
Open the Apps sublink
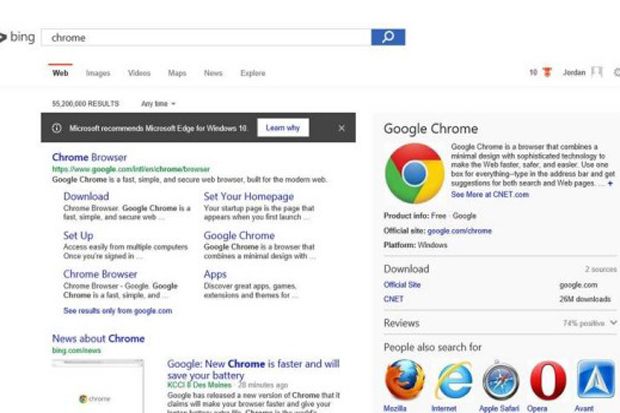(215, 274)
